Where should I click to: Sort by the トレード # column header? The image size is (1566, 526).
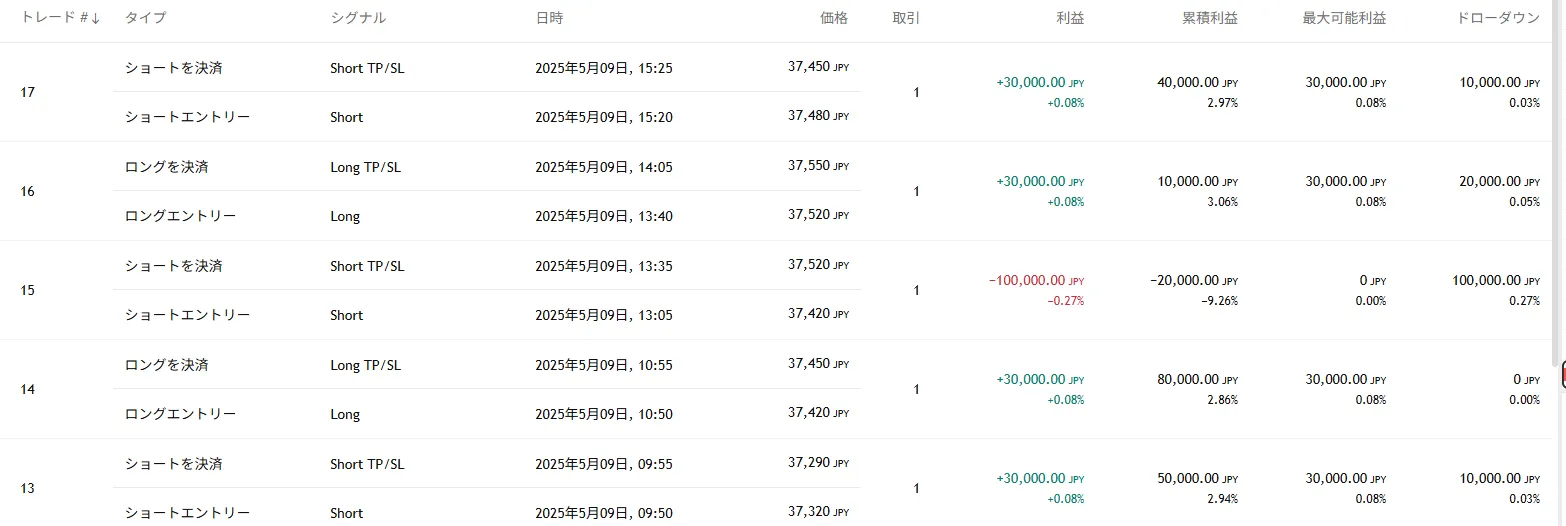(x=60, y=18)
